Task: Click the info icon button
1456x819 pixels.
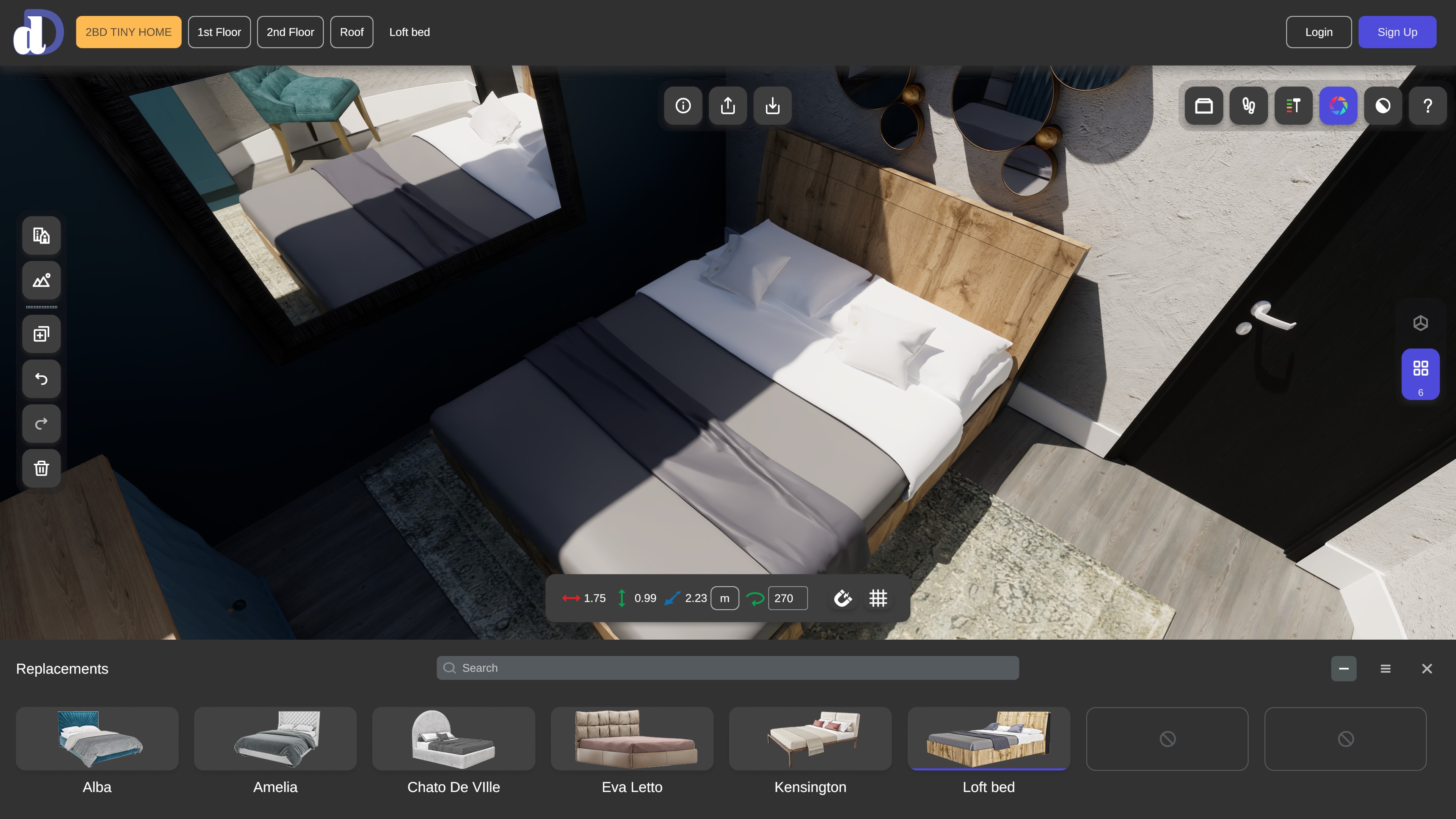Action: point(683,106)
